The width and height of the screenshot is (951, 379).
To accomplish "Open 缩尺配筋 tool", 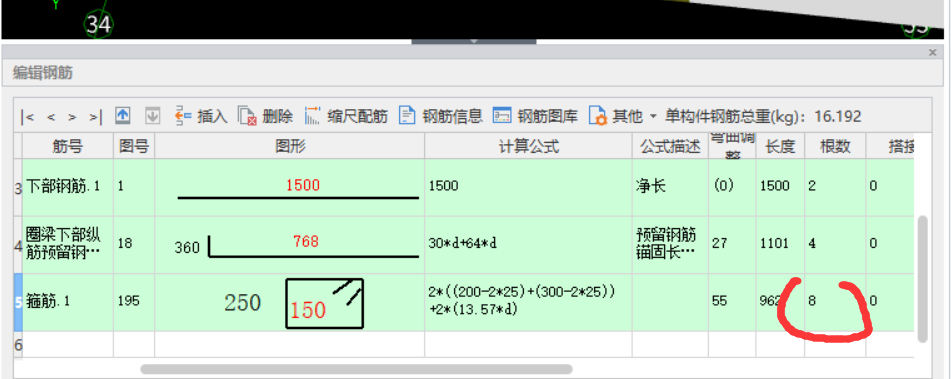I will tap(346, 116).
